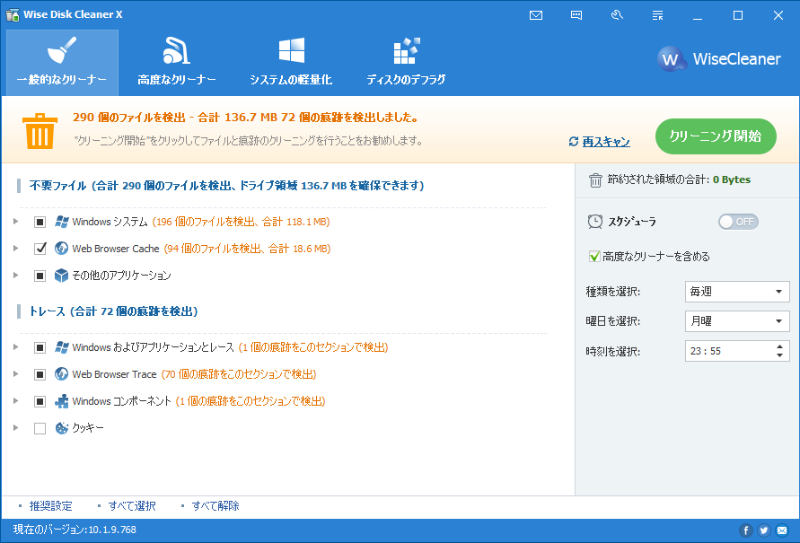Click the orange trash can icon

click(40, 131)
